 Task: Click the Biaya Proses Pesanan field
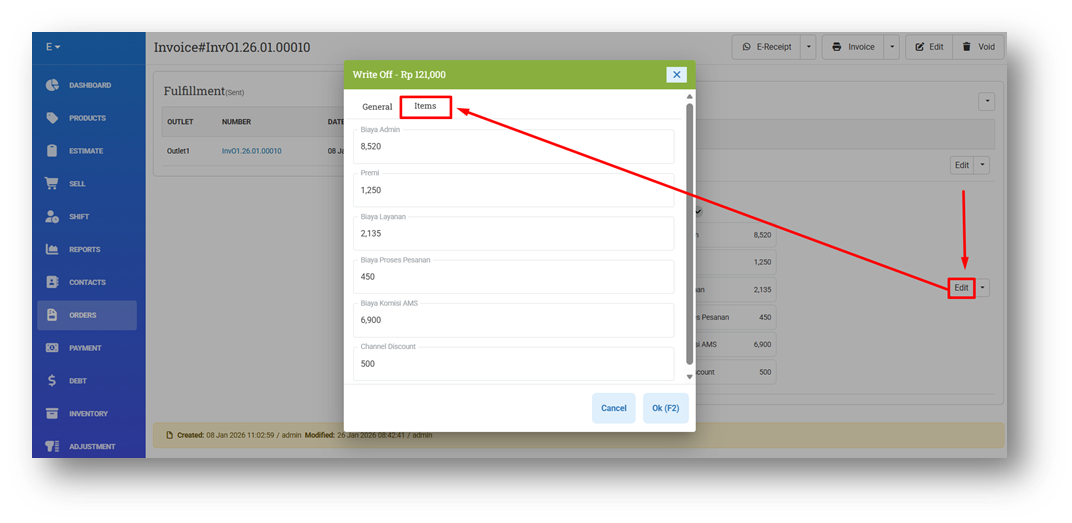tap(513, 277)
